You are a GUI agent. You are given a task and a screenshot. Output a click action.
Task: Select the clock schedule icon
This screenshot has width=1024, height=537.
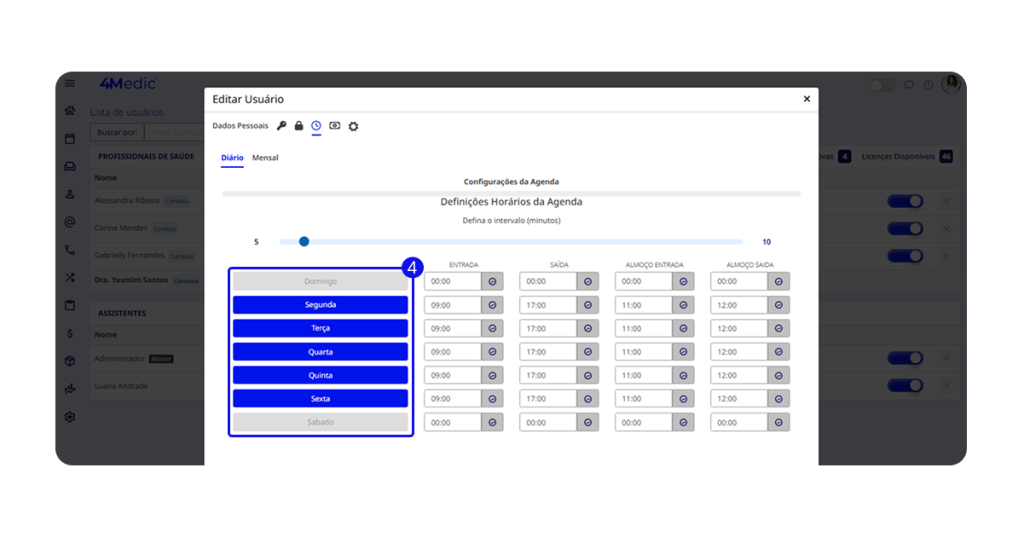[x=316, y=126]
